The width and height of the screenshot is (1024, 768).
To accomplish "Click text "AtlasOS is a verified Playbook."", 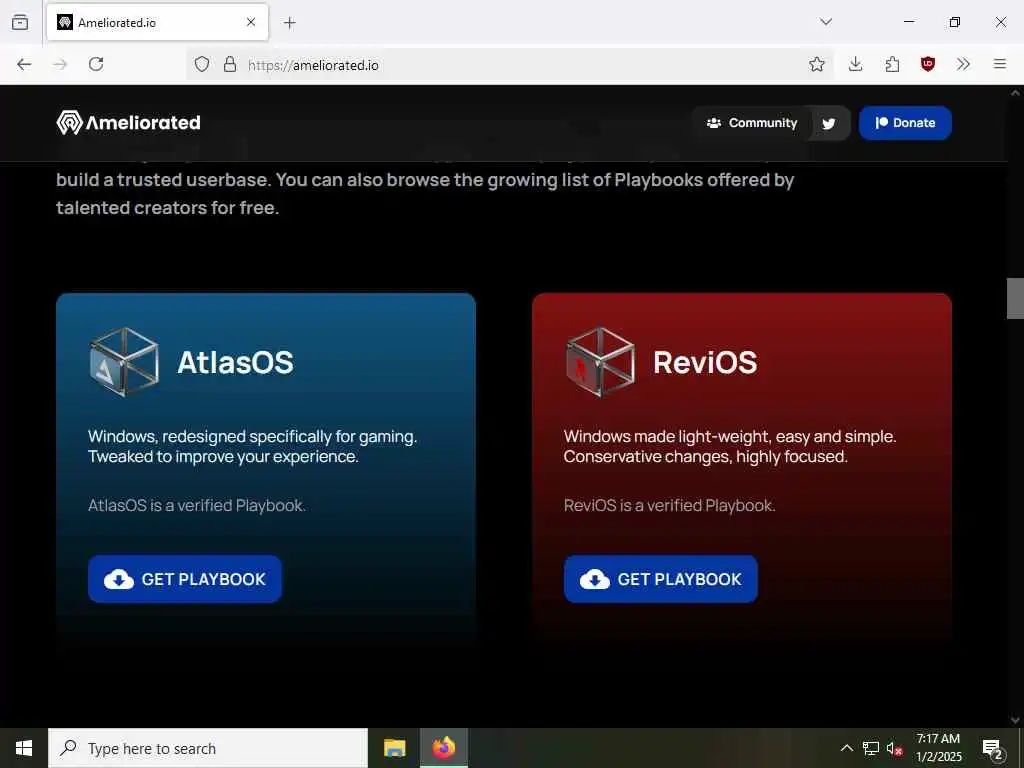I will (197, 505).
